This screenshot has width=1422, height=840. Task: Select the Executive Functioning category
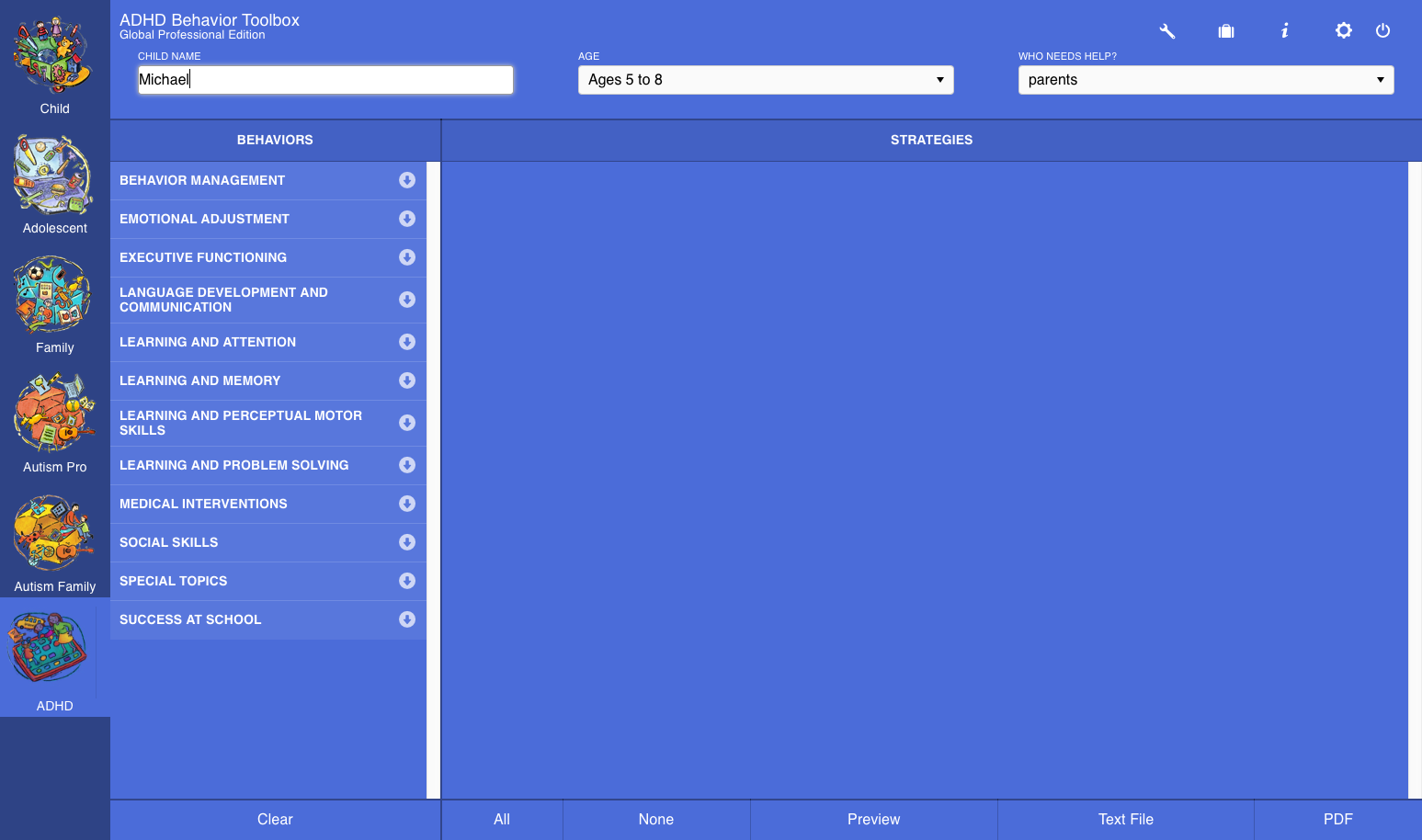pyautogui.click(x=203, y=257)
